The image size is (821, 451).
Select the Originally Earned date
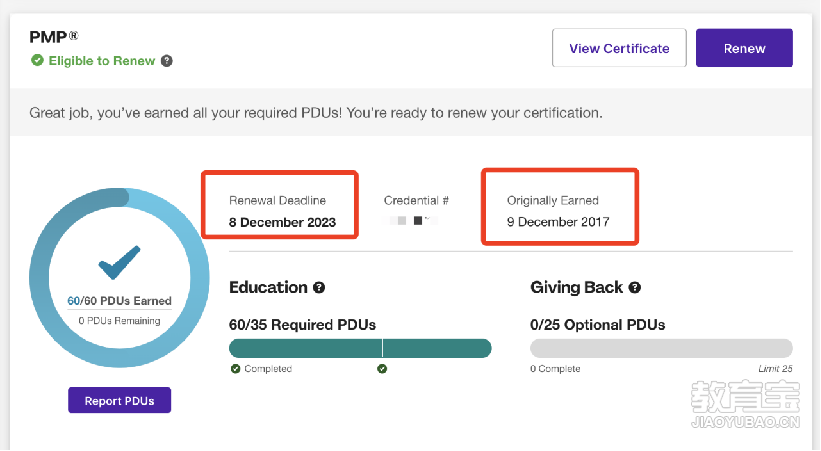point(558,222)
